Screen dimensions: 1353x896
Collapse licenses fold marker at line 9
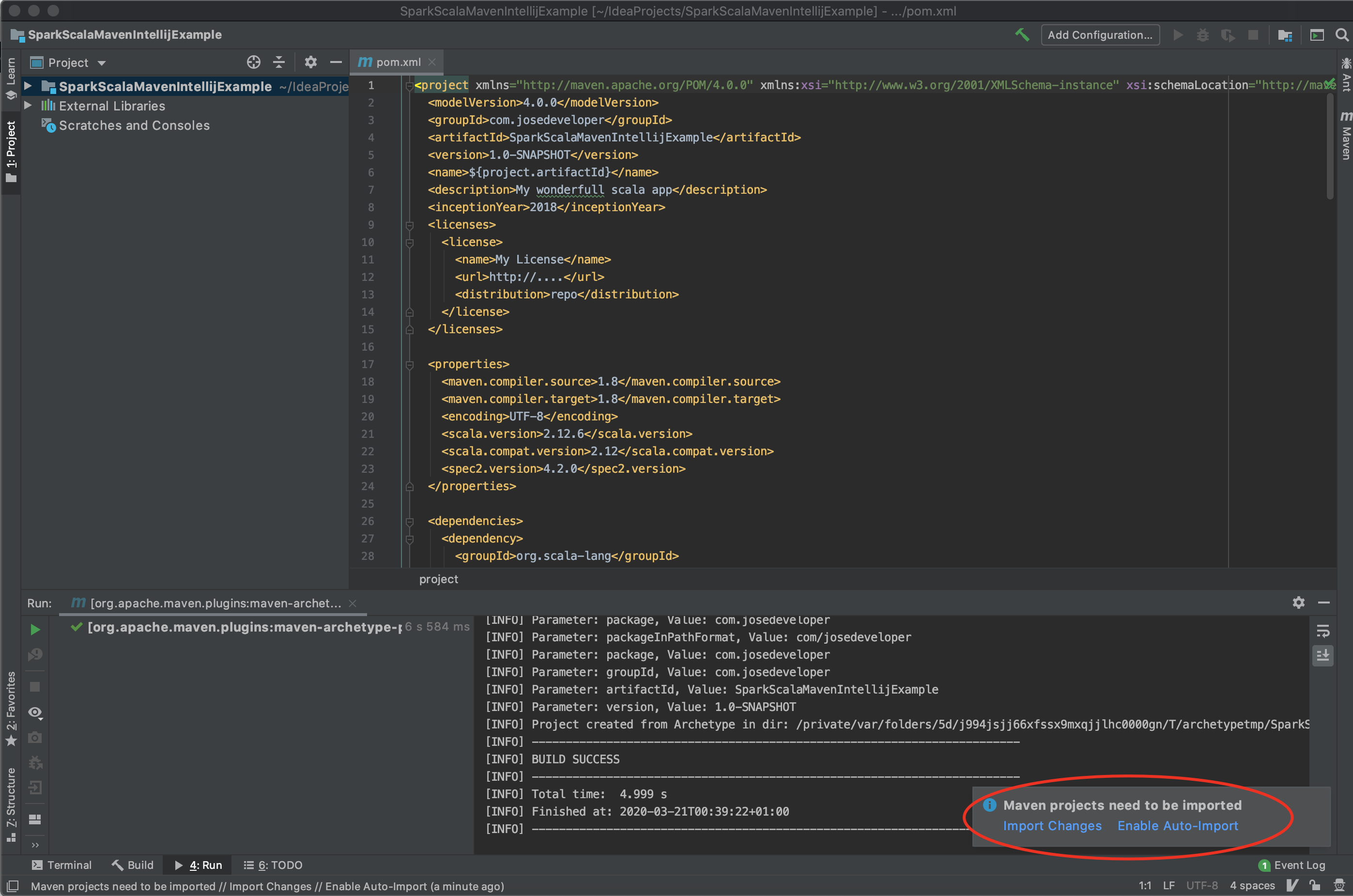[409, 225]
